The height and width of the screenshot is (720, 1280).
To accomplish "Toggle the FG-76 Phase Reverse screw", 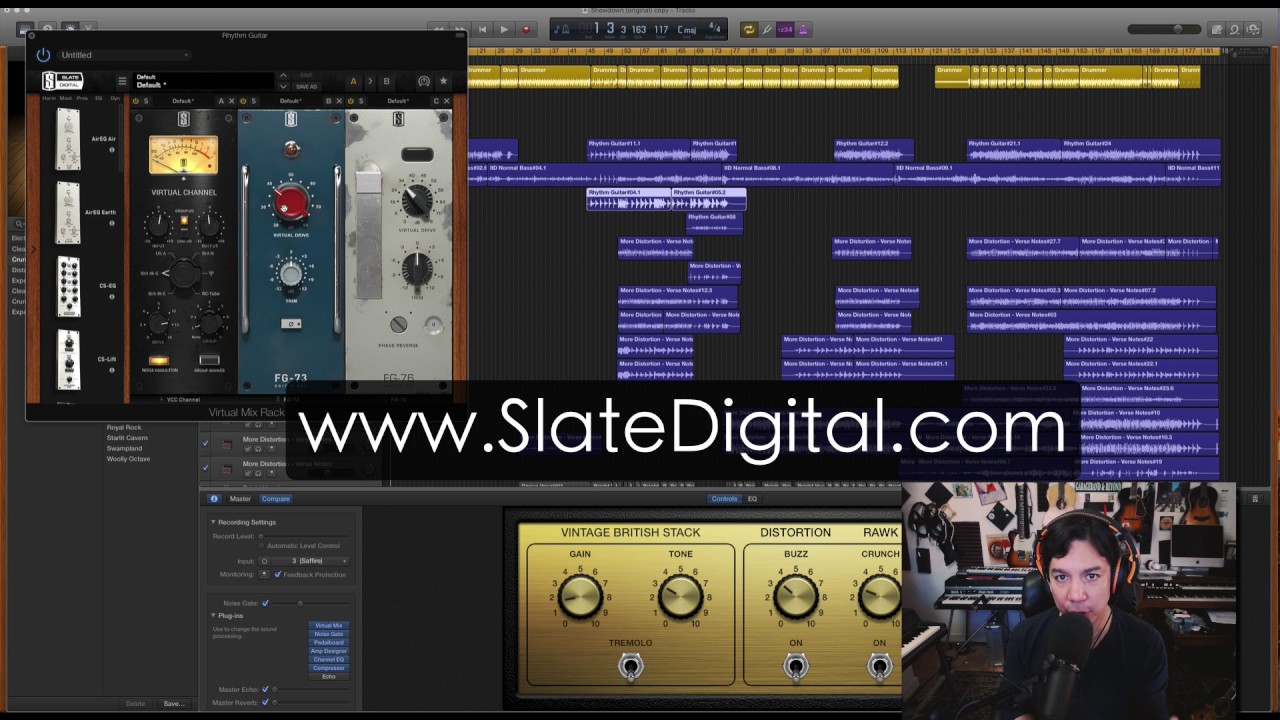I will tap(398, 324).
